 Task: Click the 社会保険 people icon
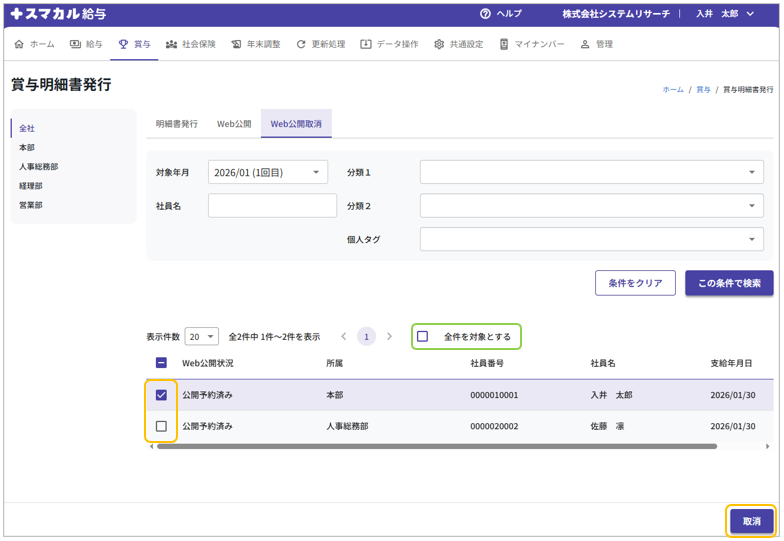171,45
